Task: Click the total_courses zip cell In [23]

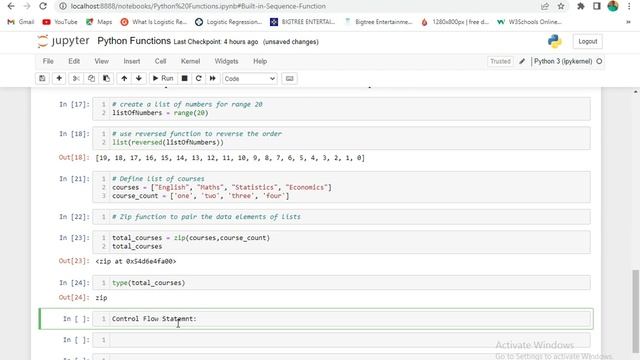Action: pos(341,242)
